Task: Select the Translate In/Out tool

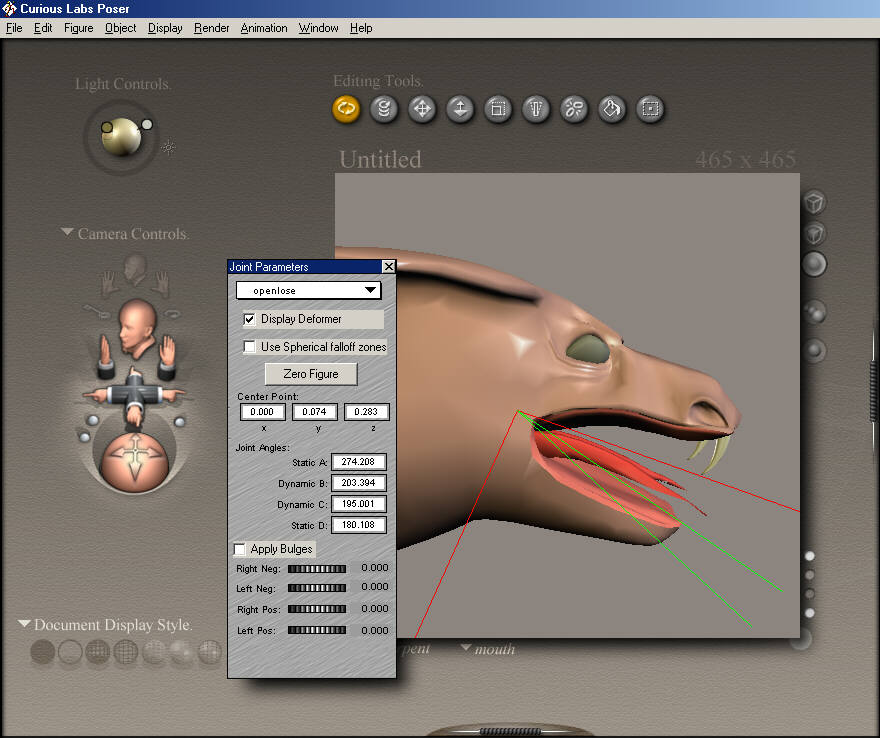Action: click(x=460, y=109)
